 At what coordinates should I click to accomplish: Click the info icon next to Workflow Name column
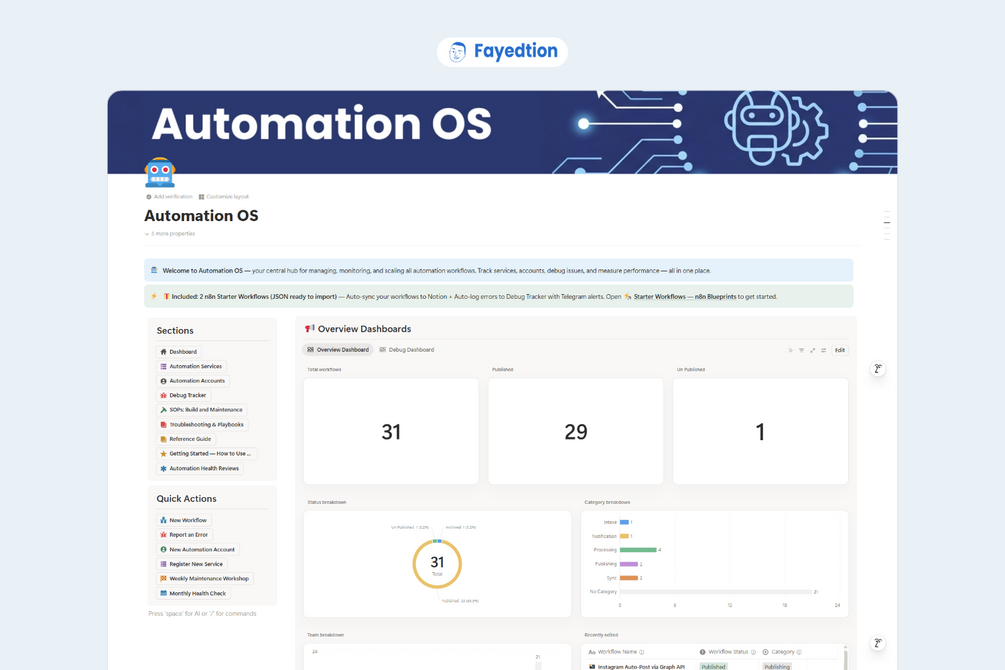(642, 652)
